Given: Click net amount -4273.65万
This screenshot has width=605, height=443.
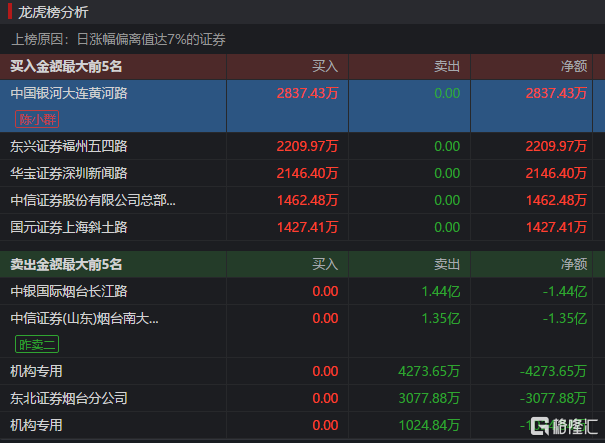Looking at the screenshot, I should coord(553,371).
